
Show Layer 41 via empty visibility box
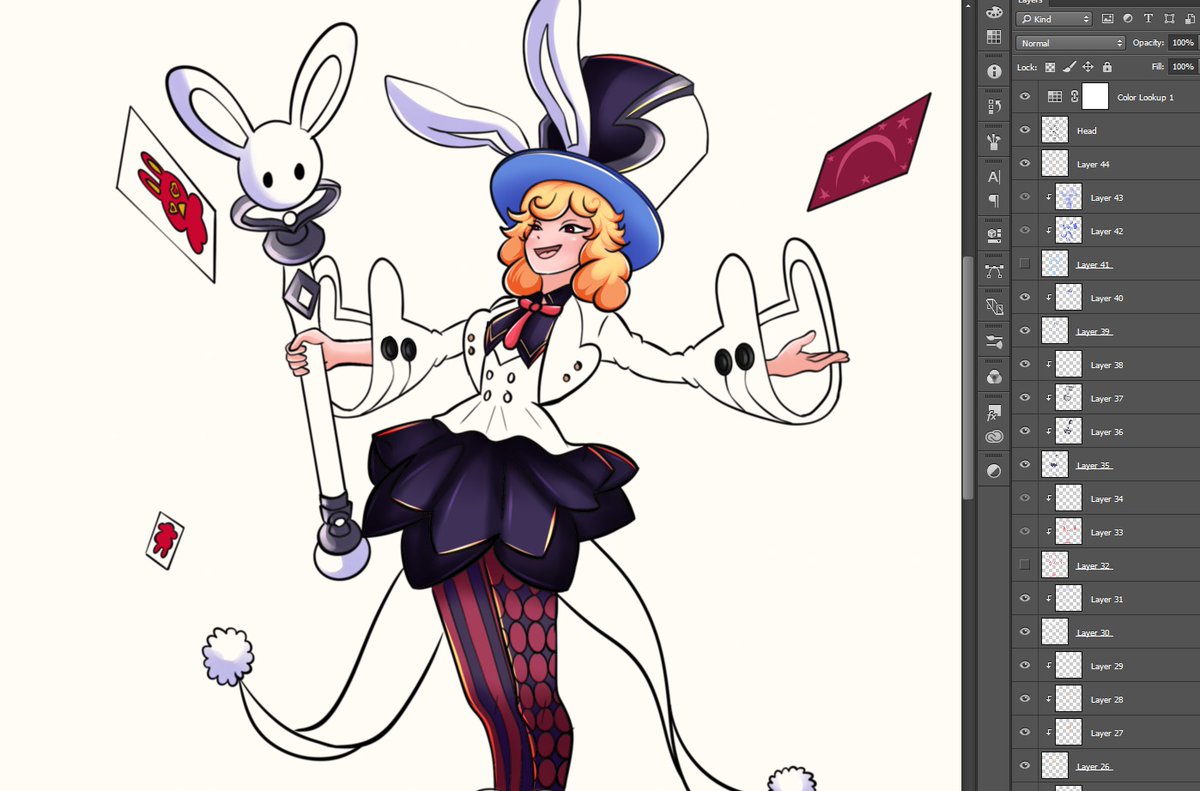click(1024, 264)
